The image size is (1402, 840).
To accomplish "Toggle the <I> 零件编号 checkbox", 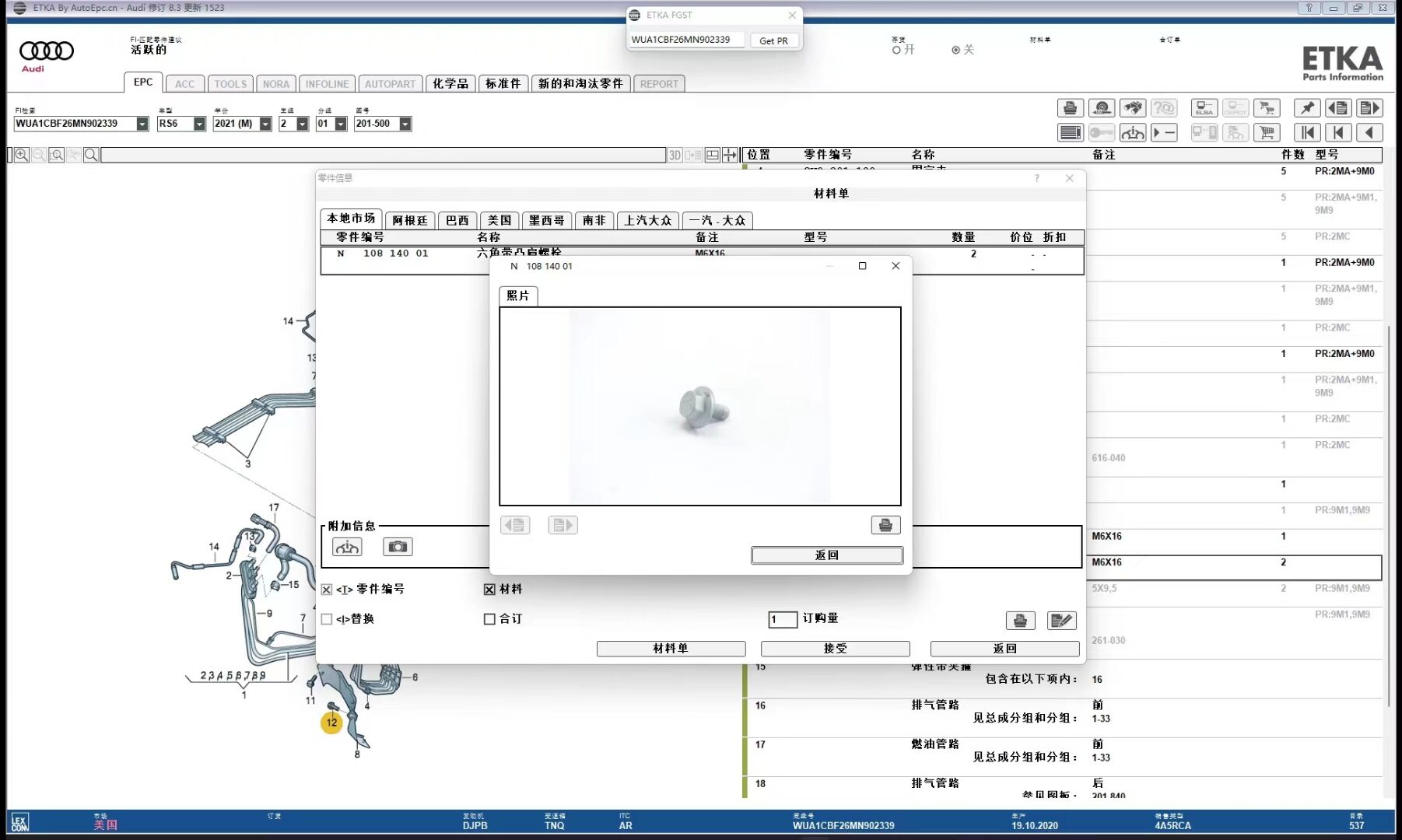I will (327, 590).
